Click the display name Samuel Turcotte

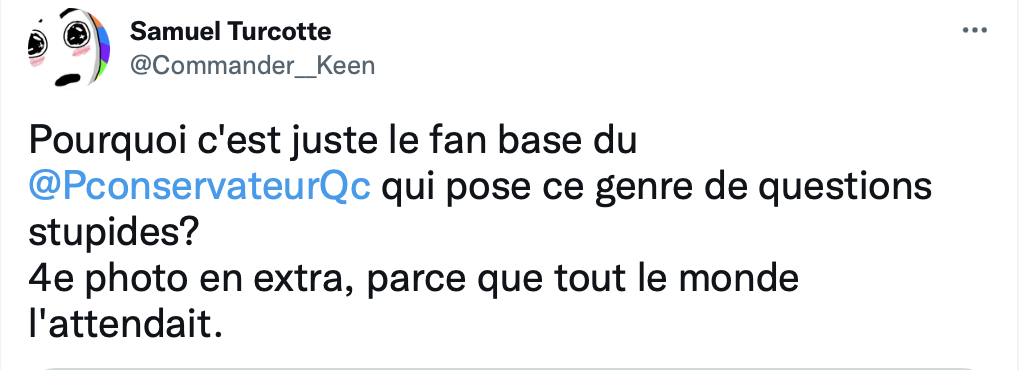[x=230, y=31]
